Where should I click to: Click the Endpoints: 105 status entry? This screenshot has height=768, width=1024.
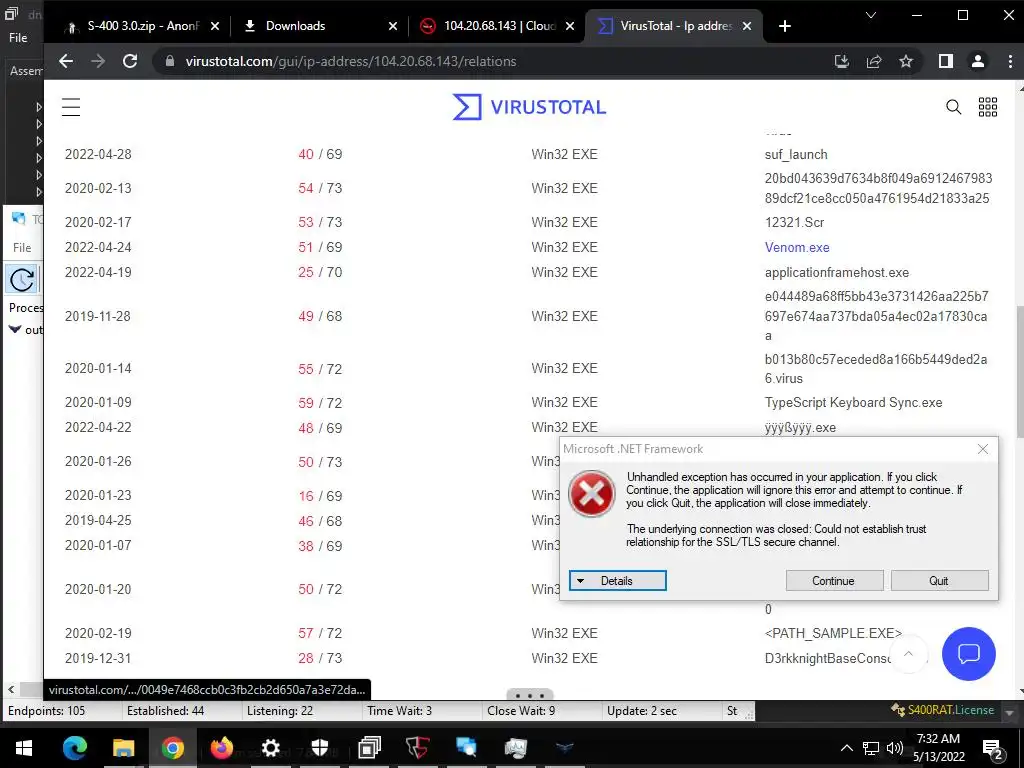[x=46, y=711]
